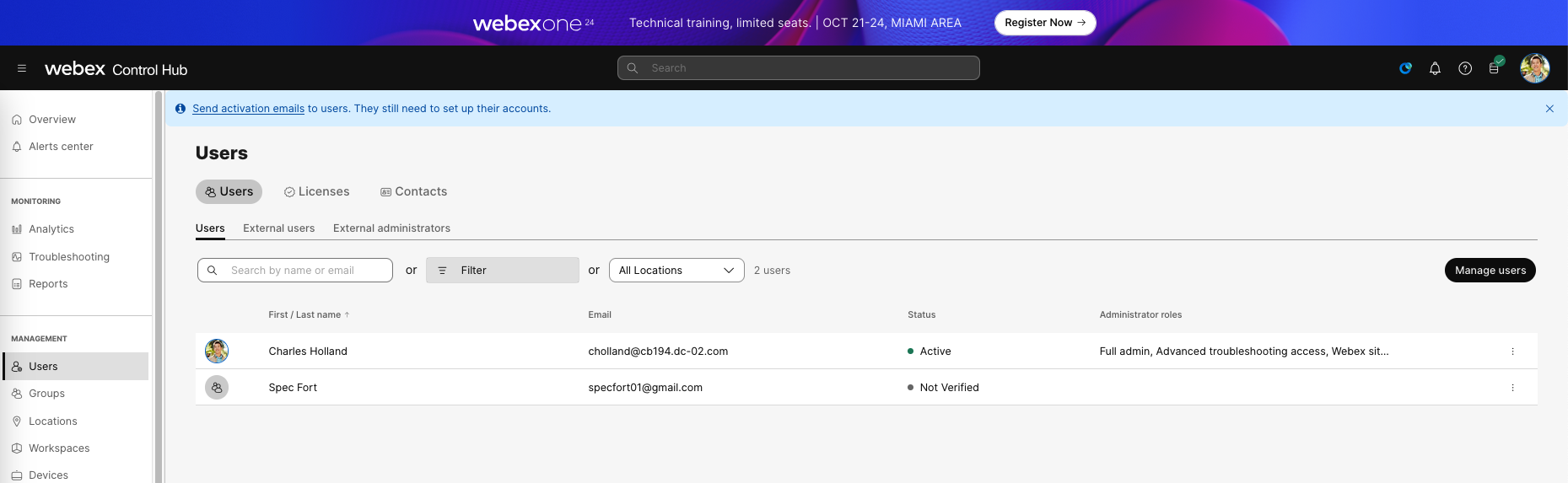Screen dimensions: 1568x483
Task: Switch to the Licenses tab
Action: point(316,192)
